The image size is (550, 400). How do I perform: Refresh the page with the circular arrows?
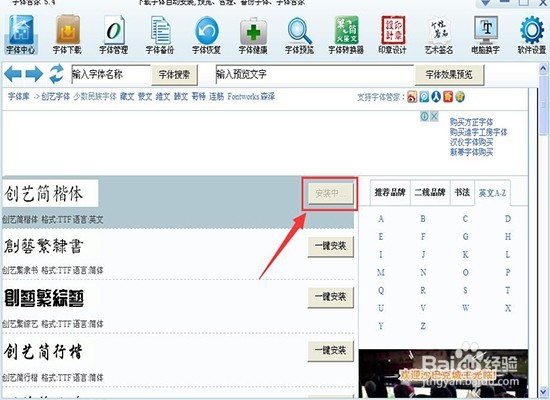(x=56, y=74)
